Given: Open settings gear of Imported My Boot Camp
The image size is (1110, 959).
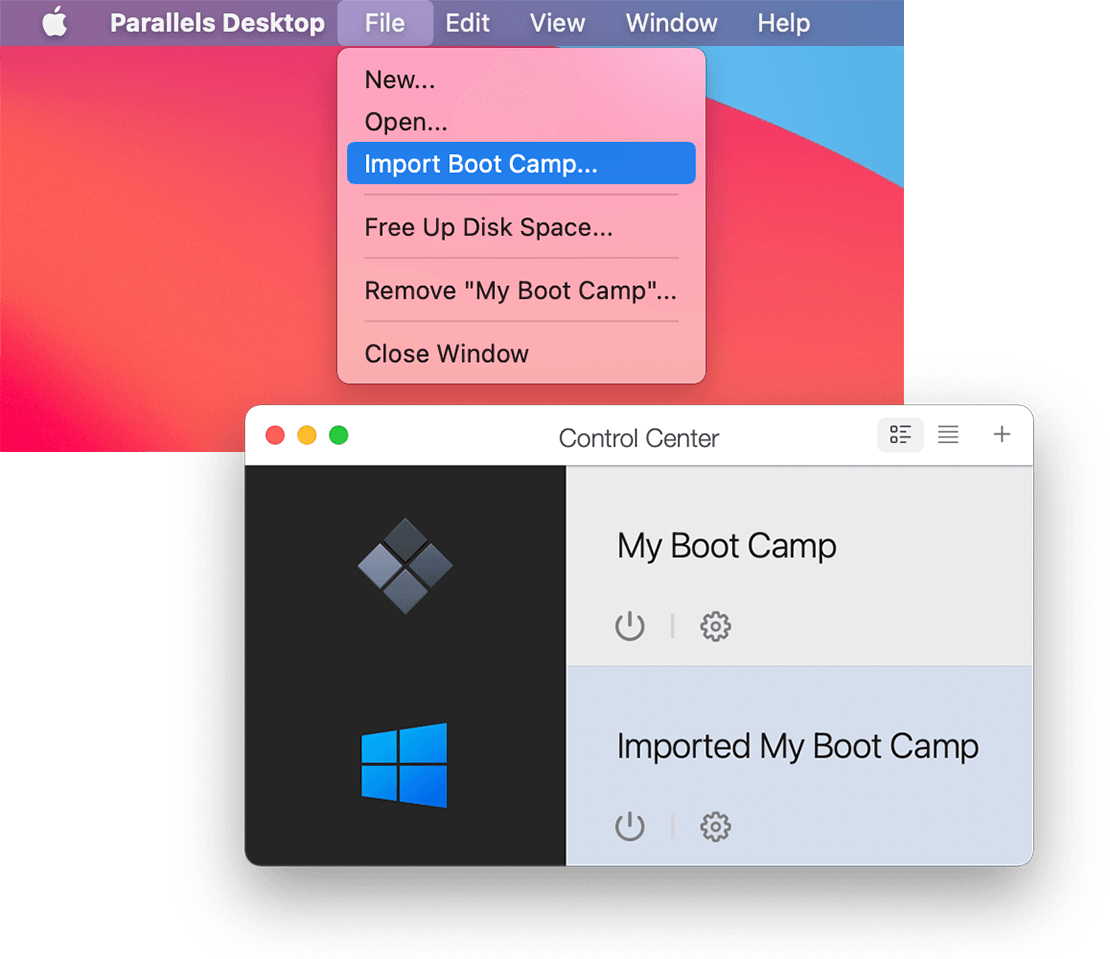Looking at the screenshot, I should point(715,826).
